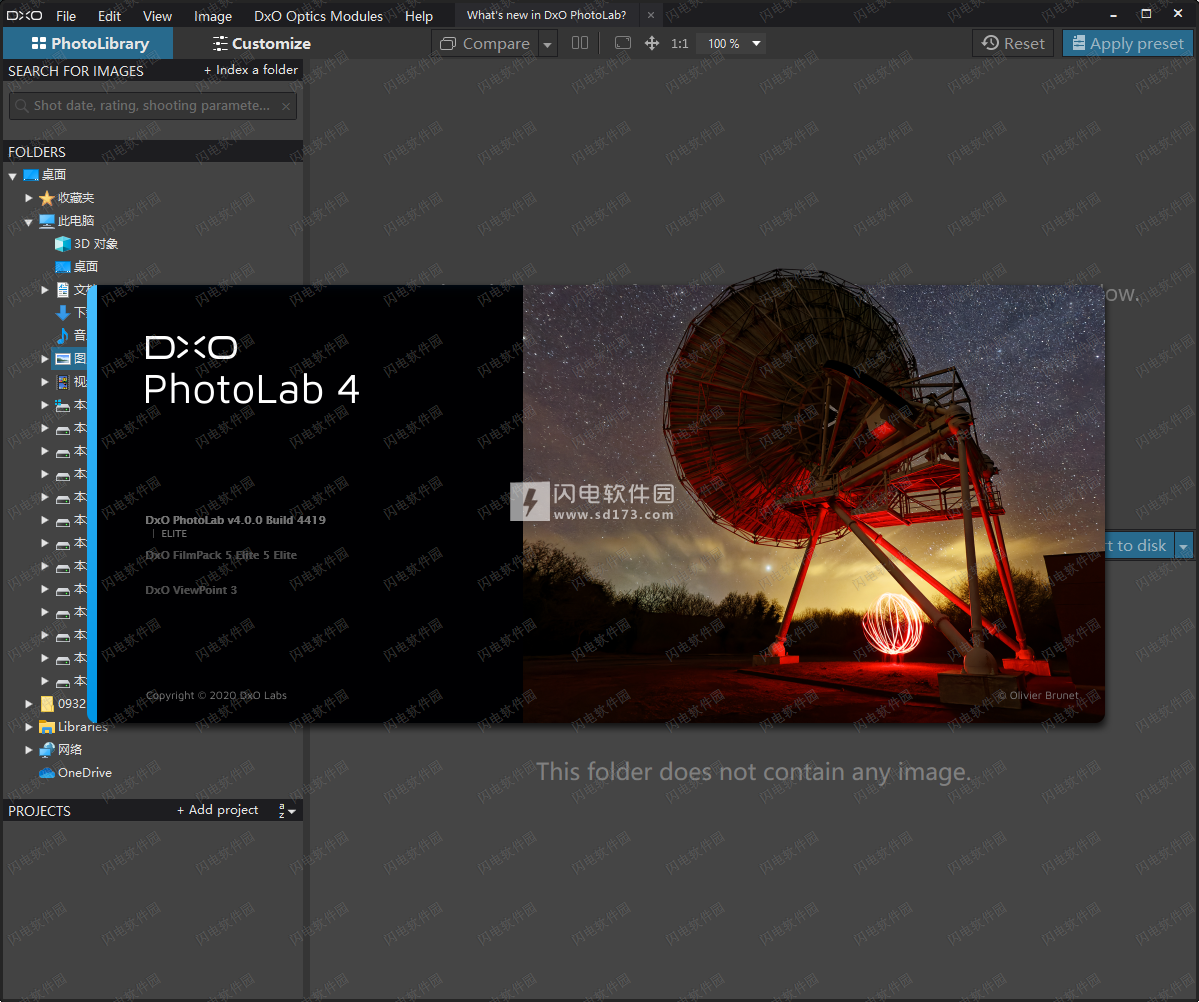Click the root Desktop monitor icon

point(31,175)
